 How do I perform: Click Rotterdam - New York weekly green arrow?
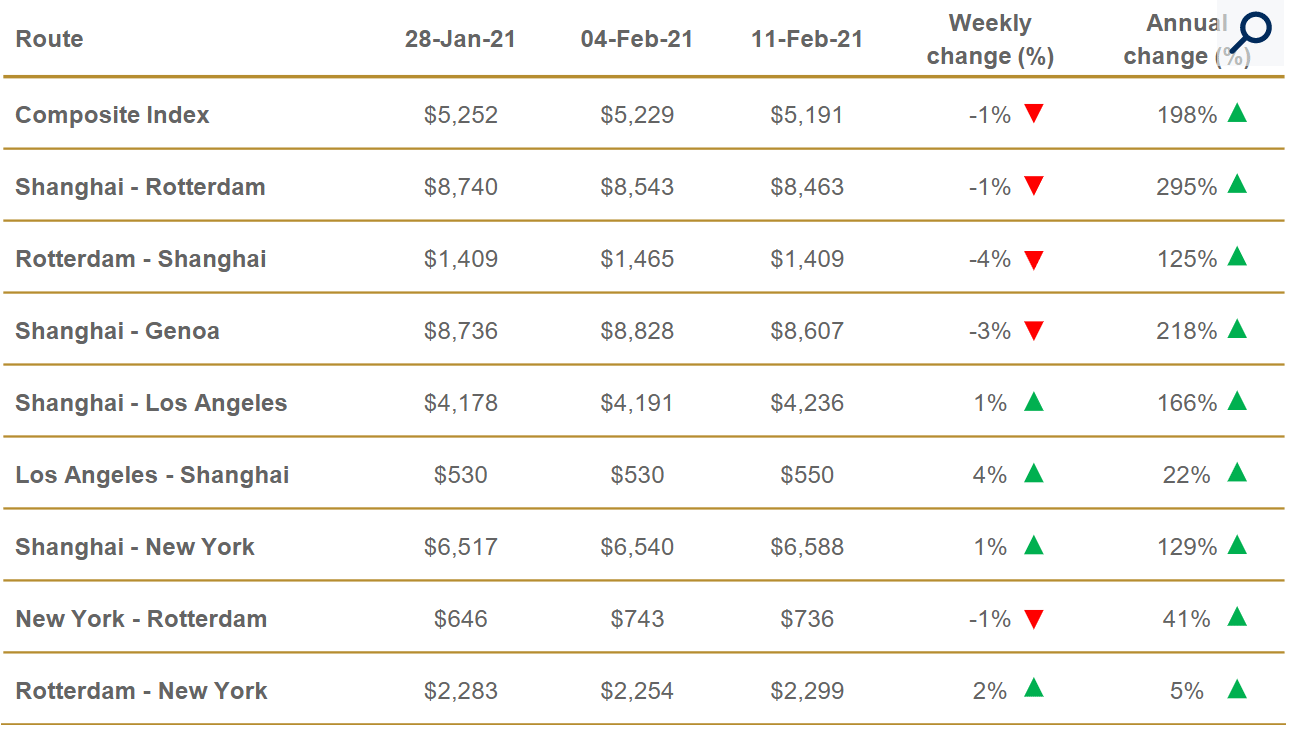coord(1034,688)
